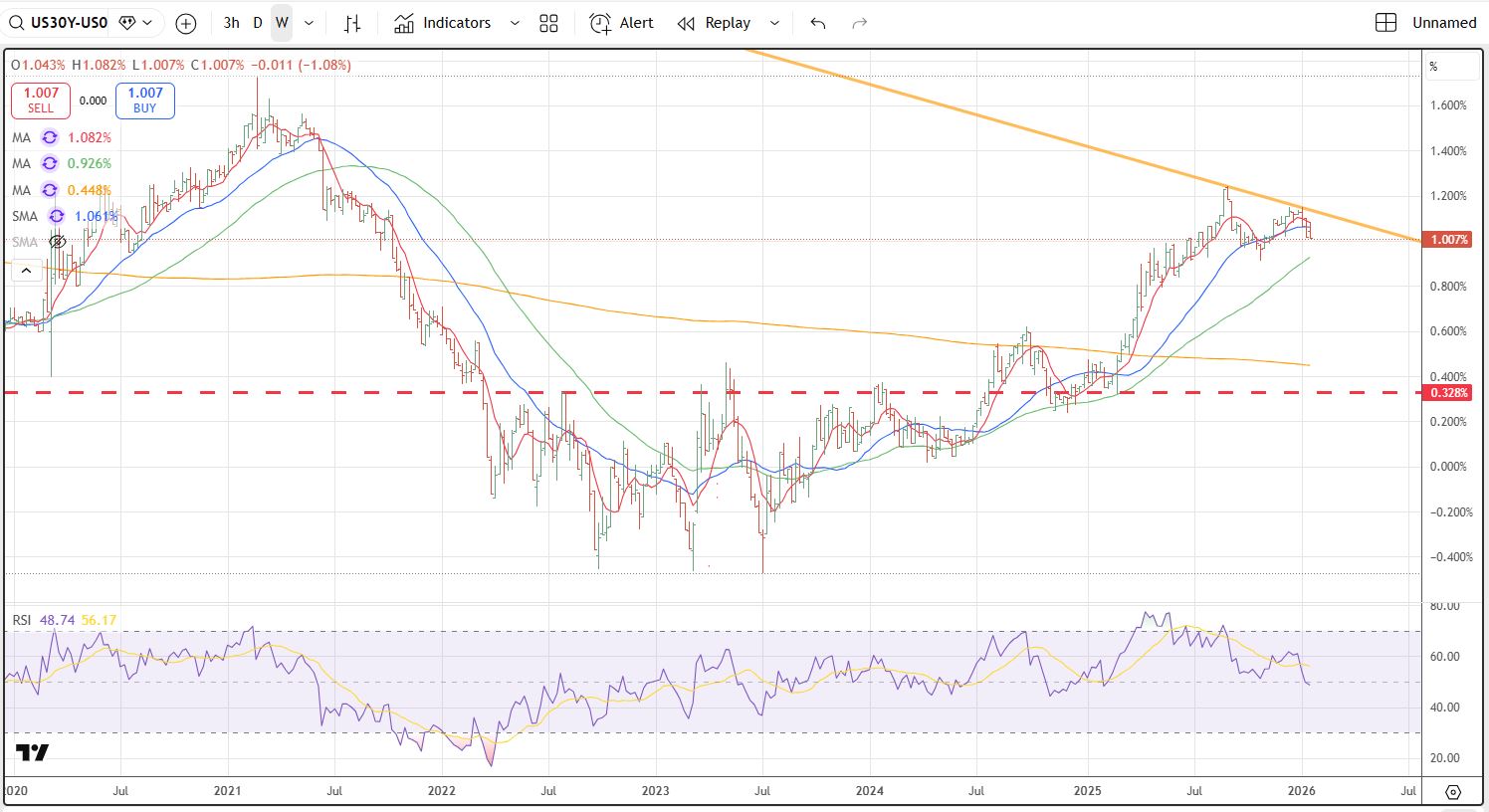Open the bar chart style selector
Screen dimensions: 1489x812
352,23
